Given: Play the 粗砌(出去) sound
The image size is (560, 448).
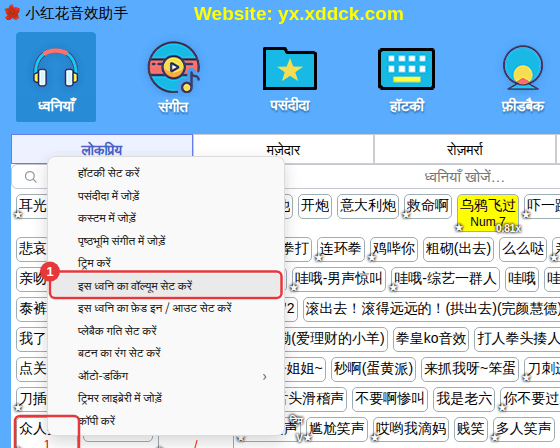Looking at the screenshot, I should pyautogui.click(x=458, y=249).
